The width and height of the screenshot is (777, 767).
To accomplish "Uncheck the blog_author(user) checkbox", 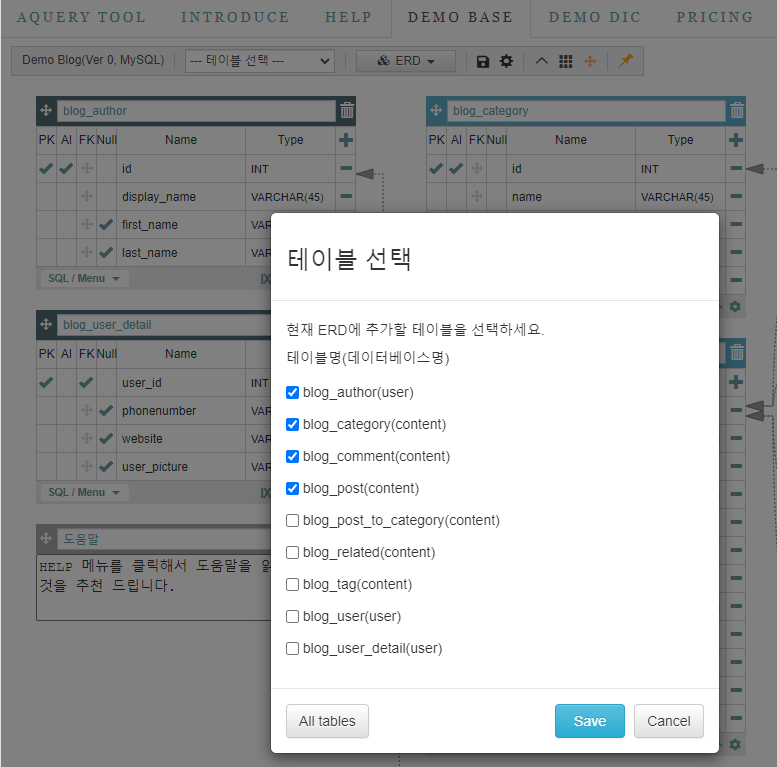I will pos(293,392).
